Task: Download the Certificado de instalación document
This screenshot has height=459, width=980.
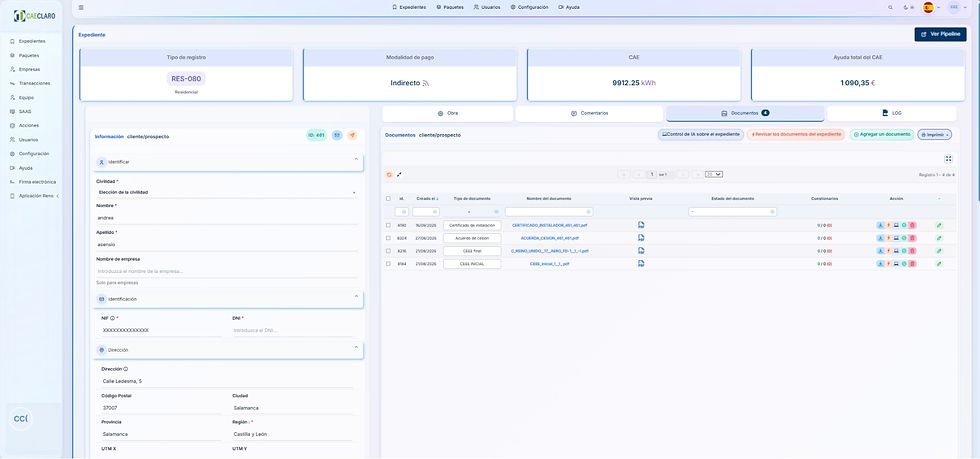Action: [881, 225]
